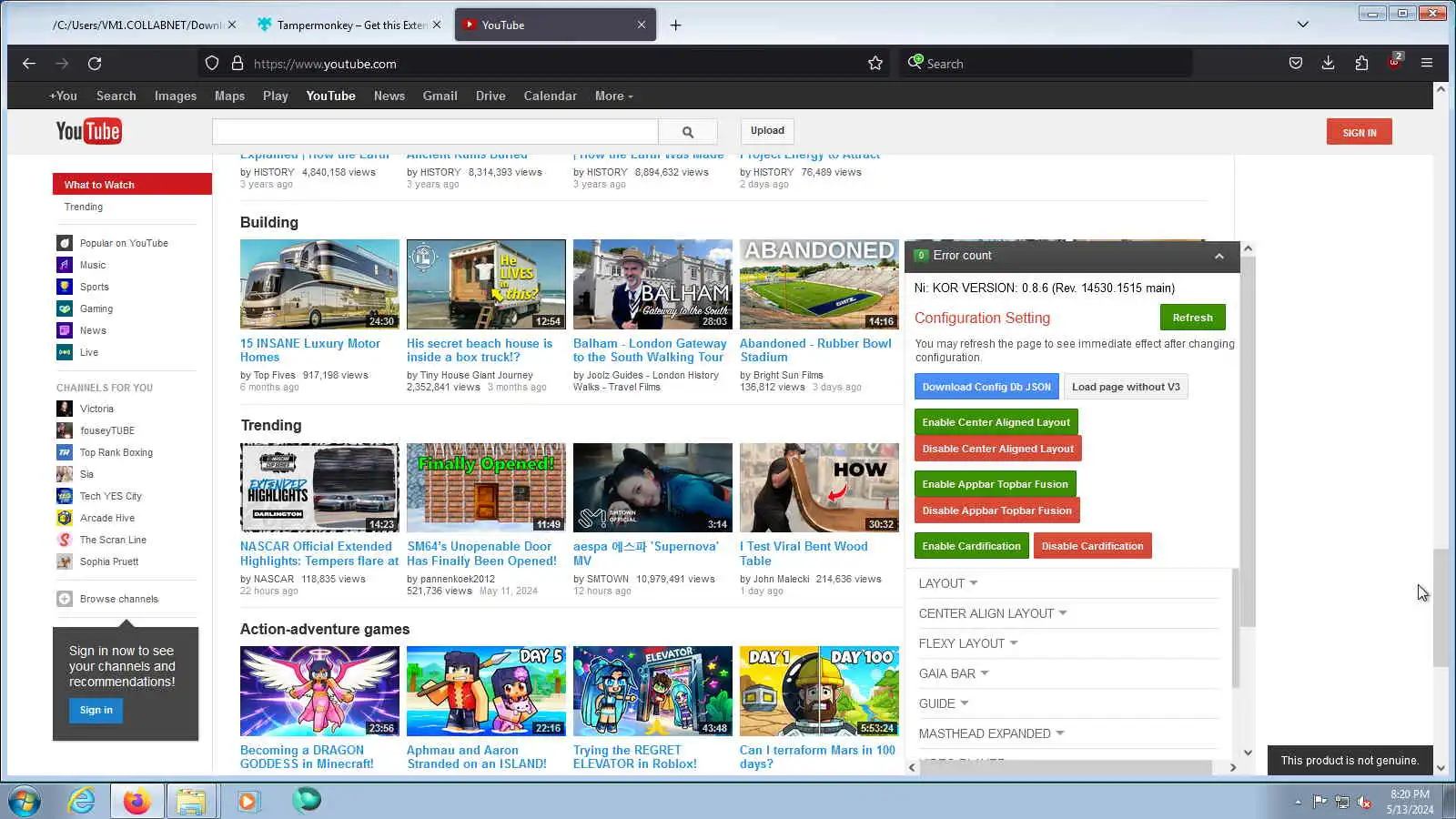Expand the GAIA BAR section
Image resolution: width=1456 pixels, height=819 pixels.
tap(954, 673)
